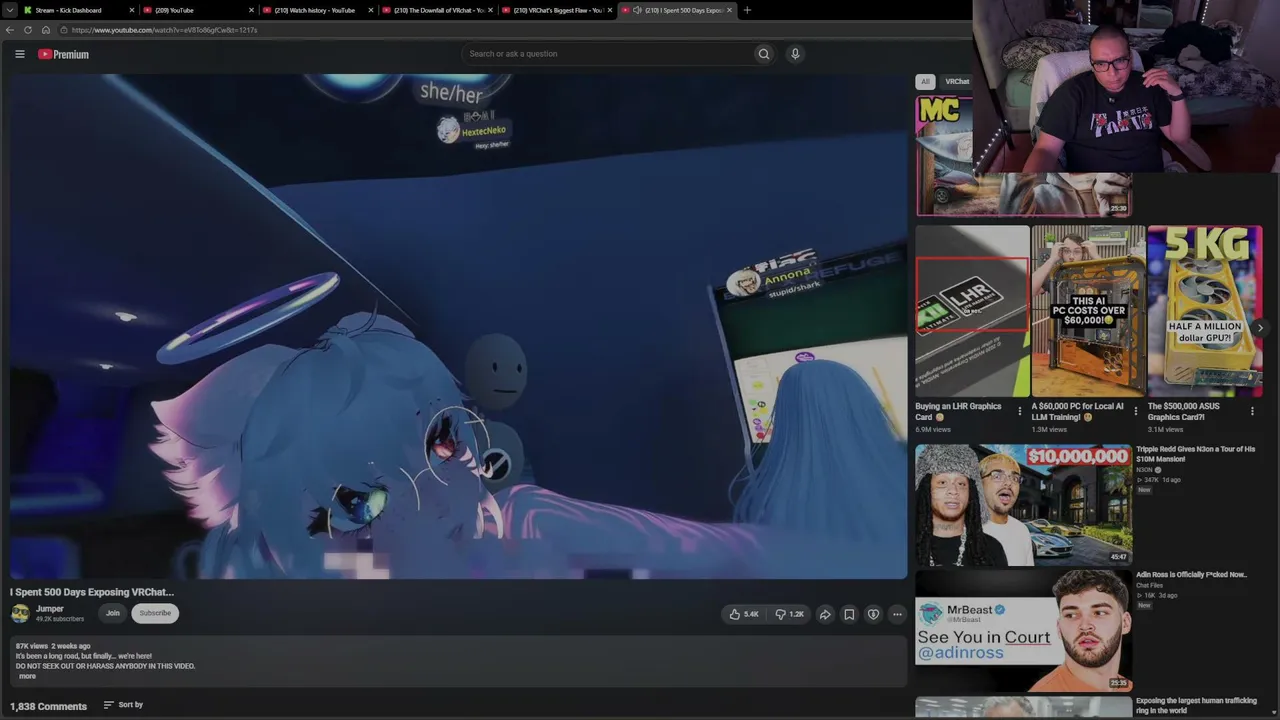Open the Sort by comments dropdown
1280x720 pixels.
[x=124, y=705]
